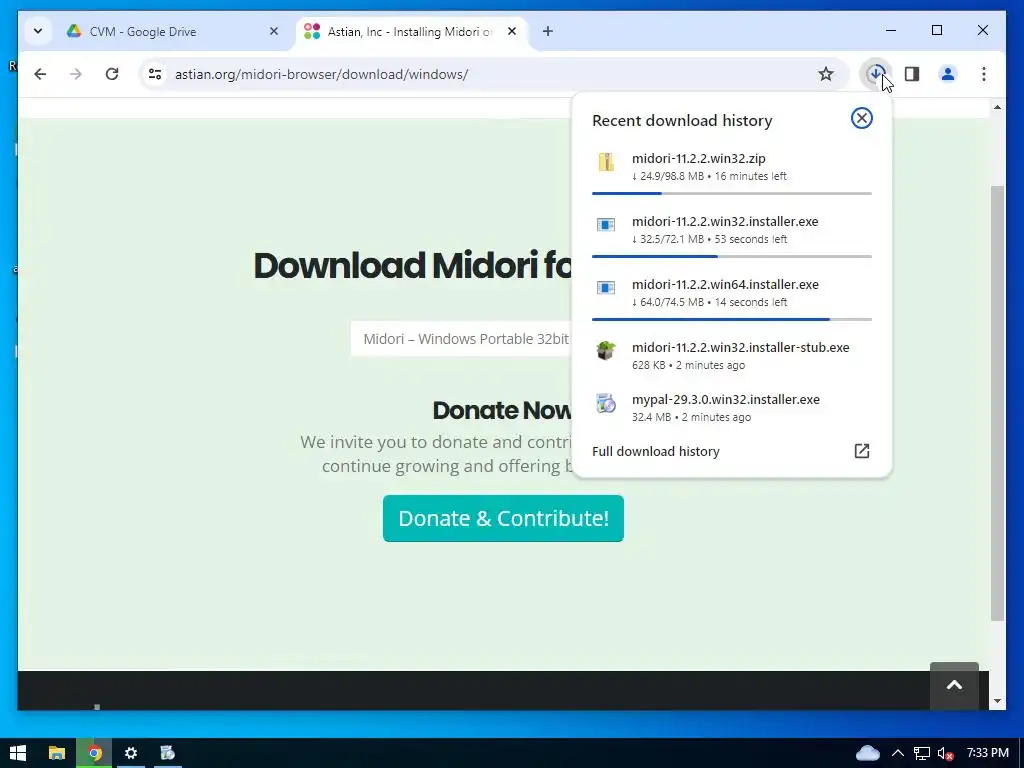This screenshot has height=768, width=1024.
Task: Click the midori win64.installer.exe file icon
Action: coord(606,288)
